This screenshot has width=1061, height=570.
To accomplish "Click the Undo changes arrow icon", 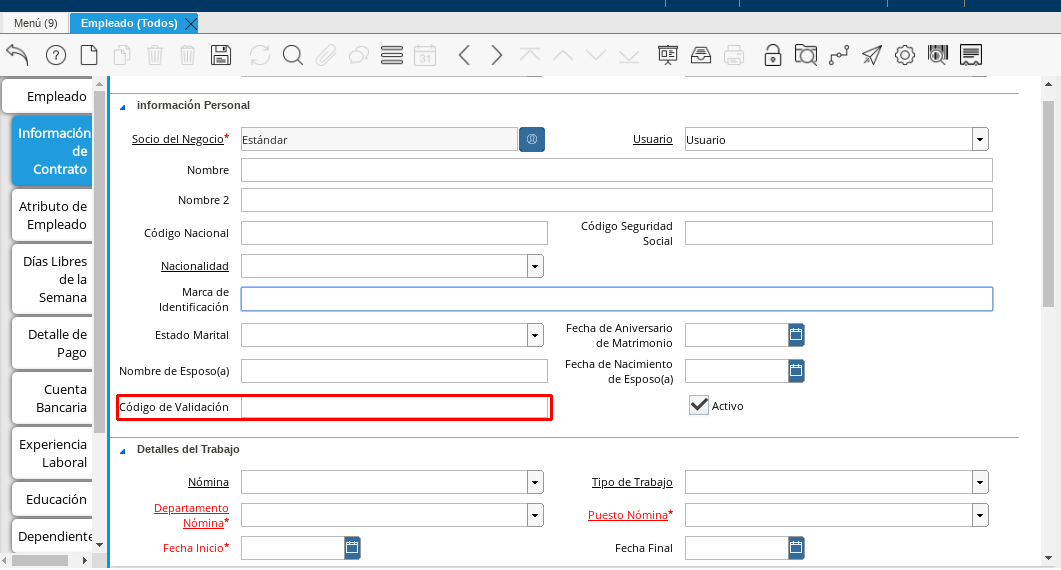I will [x=17, y=55].
